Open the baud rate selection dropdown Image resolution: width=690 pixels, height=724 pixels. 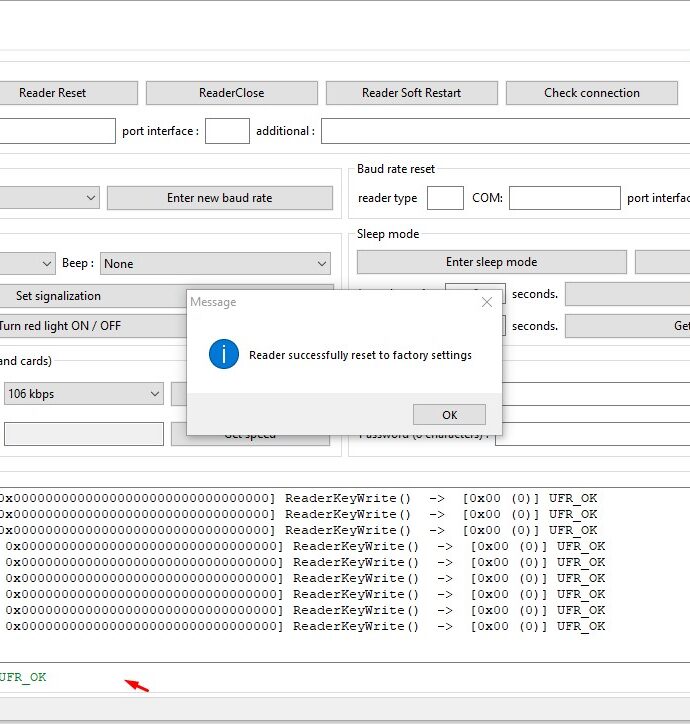click(49, 198)
